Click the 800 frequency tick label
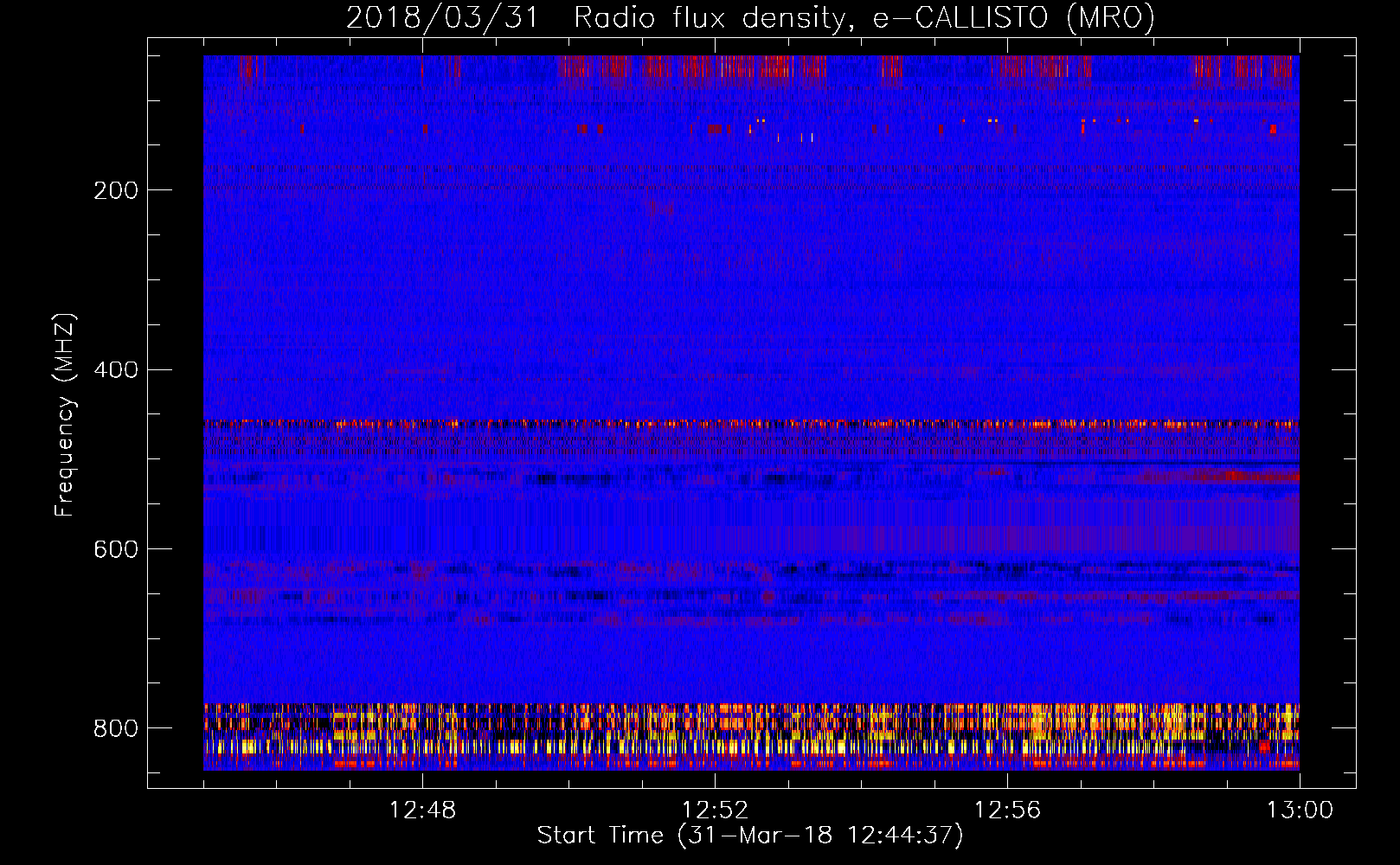The image size is (1400, 865). point(116,728)
